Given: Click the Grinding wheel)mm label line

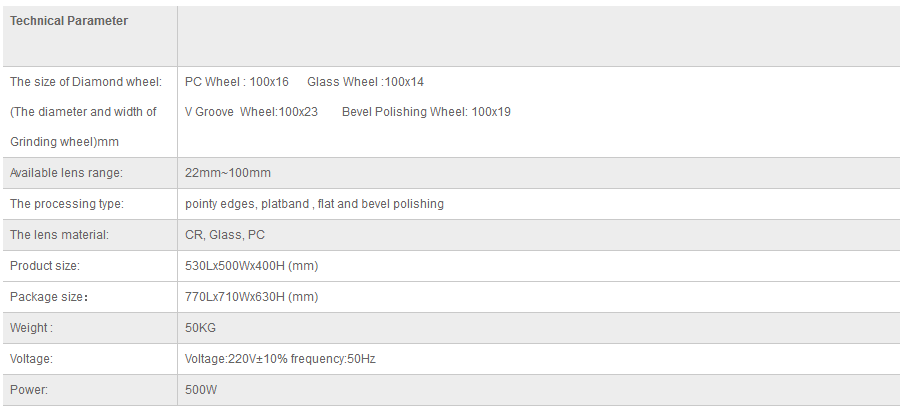Looking at the screenshot, I should click(64, 142).
